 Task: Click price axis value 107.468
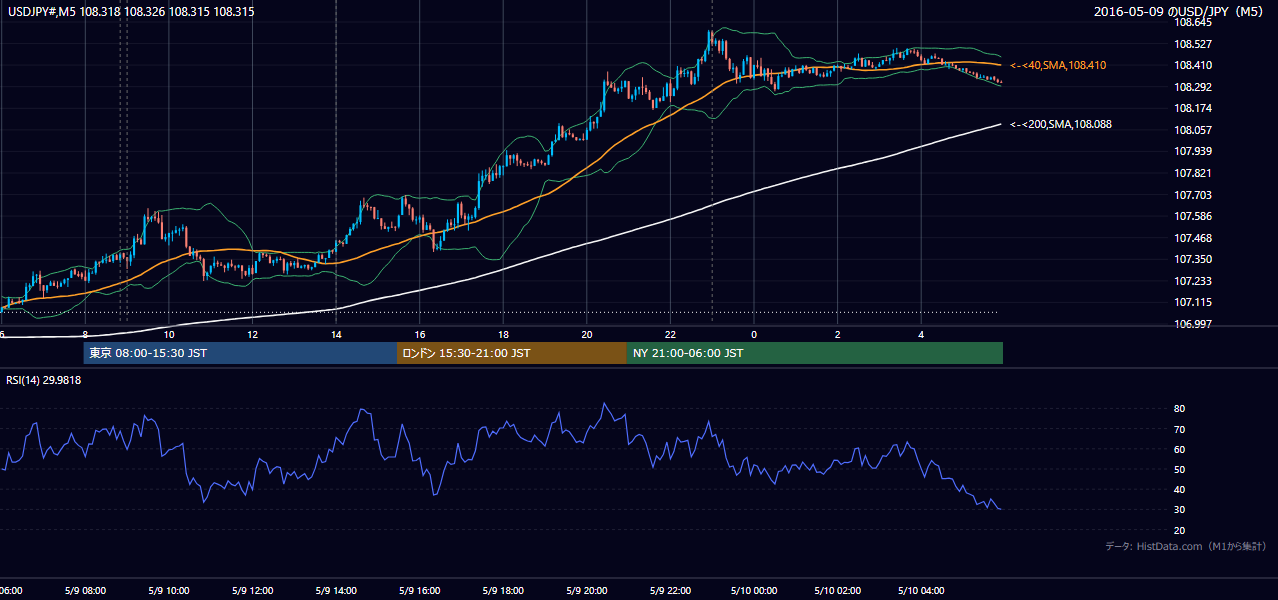point(1192,238)
